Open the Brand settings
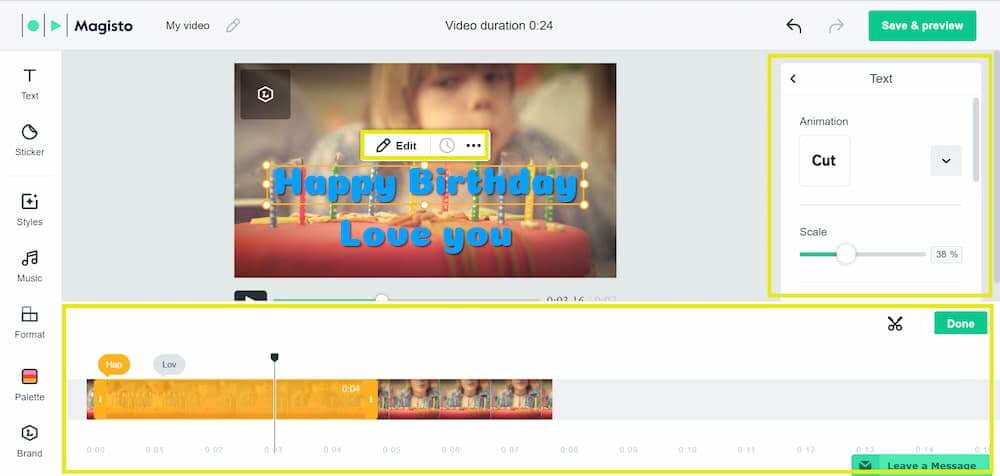The width and height of the screenshot is (1000, 476). click(x=30, y=439)
